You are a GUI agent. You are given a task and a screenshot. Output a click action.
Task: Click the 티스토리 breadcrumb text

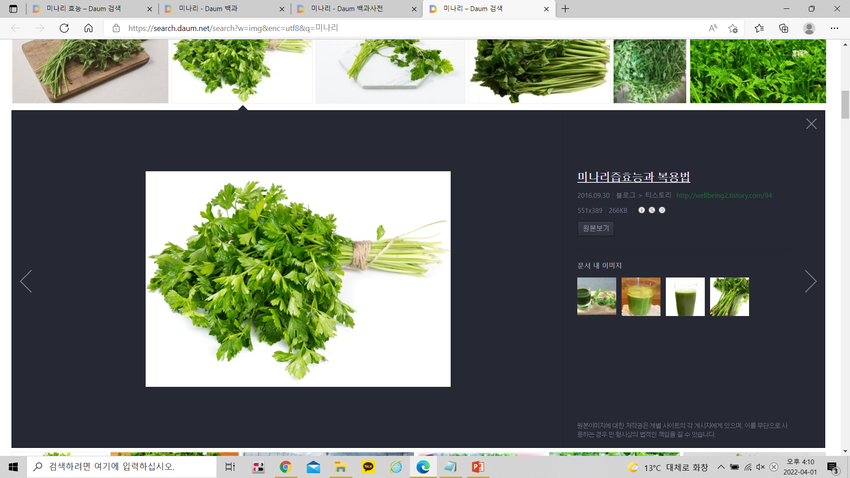(x=658, y=195)
